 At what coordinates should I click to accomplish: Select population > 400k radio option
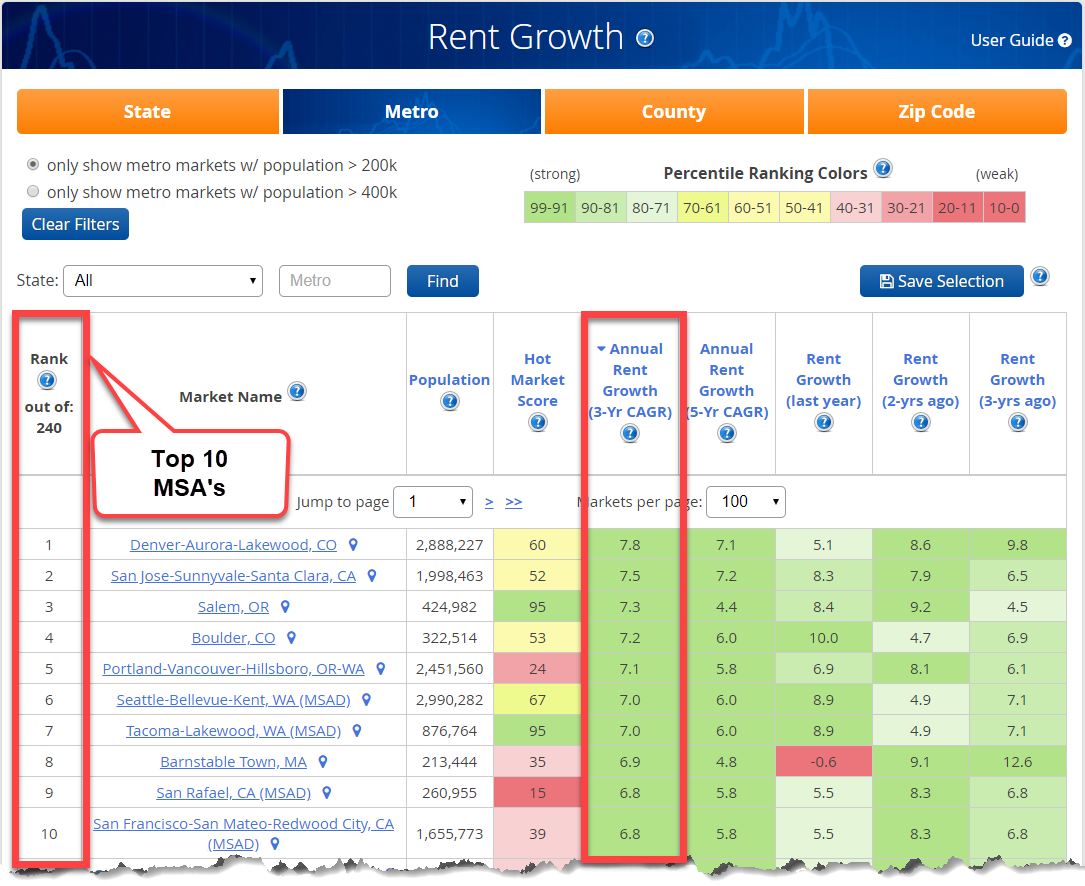point(33,192)
